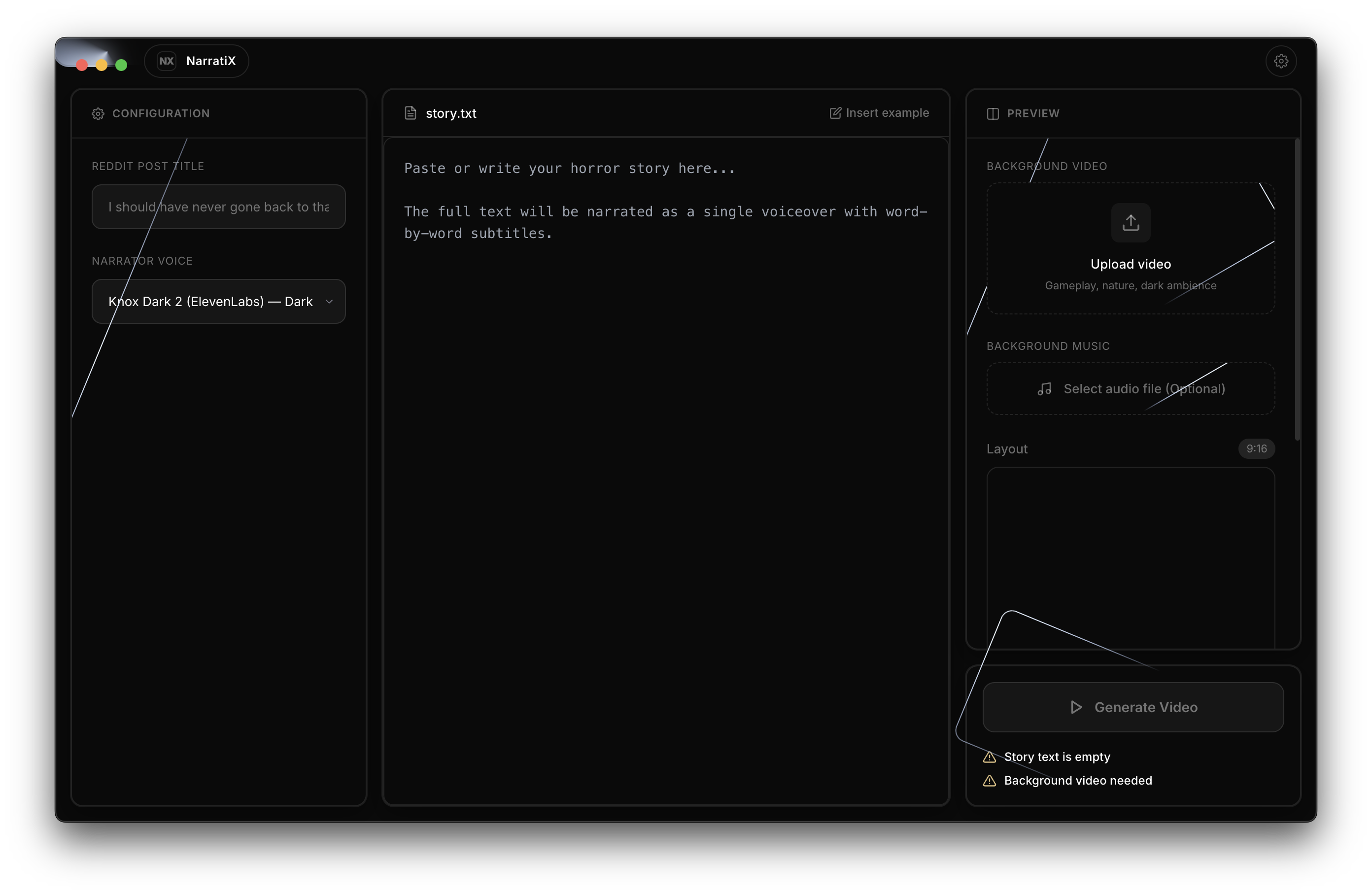Toggle the 9:16 layout badge
This screenshot has width=1372, height=895.
click(x=1256, y=448)
